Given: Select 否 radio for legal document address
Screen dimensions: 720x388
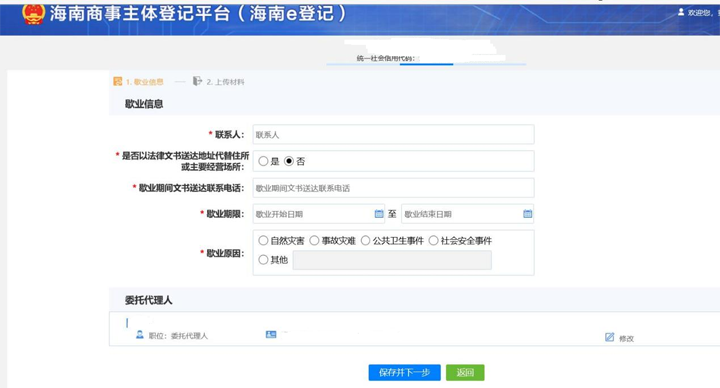Looking at the screenshot, I should (x=289, y=161).
